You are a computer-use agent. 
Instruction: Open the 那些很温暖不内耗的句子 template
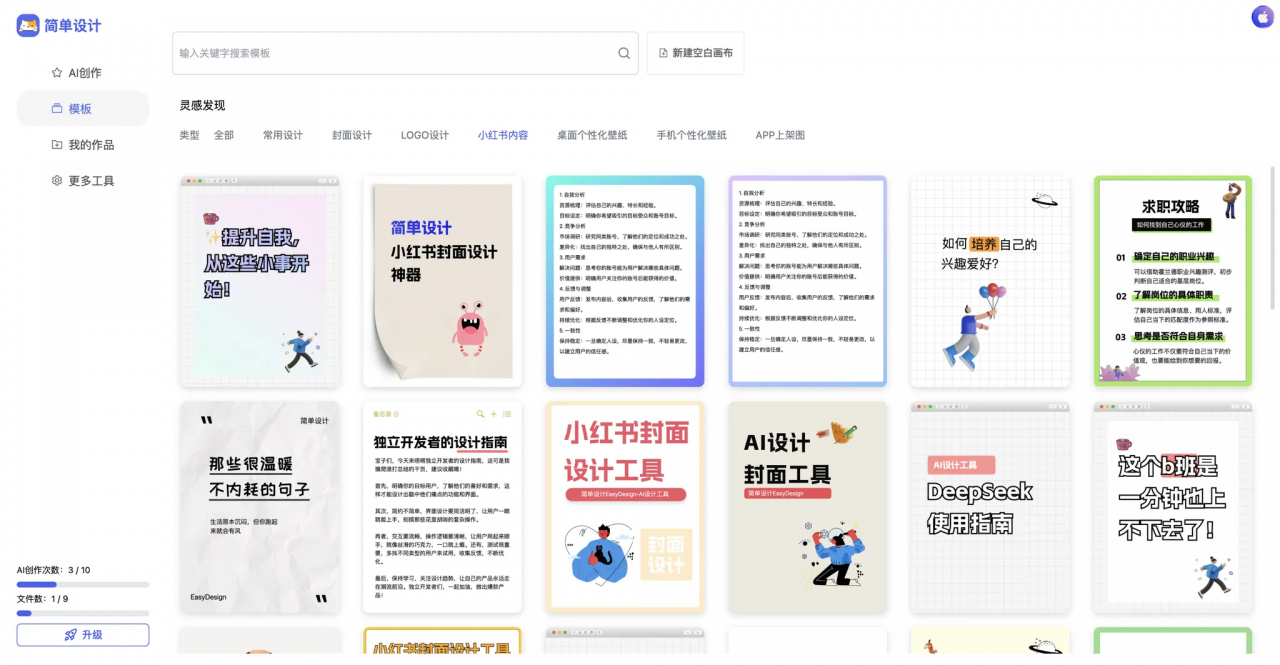click(260, 508)
